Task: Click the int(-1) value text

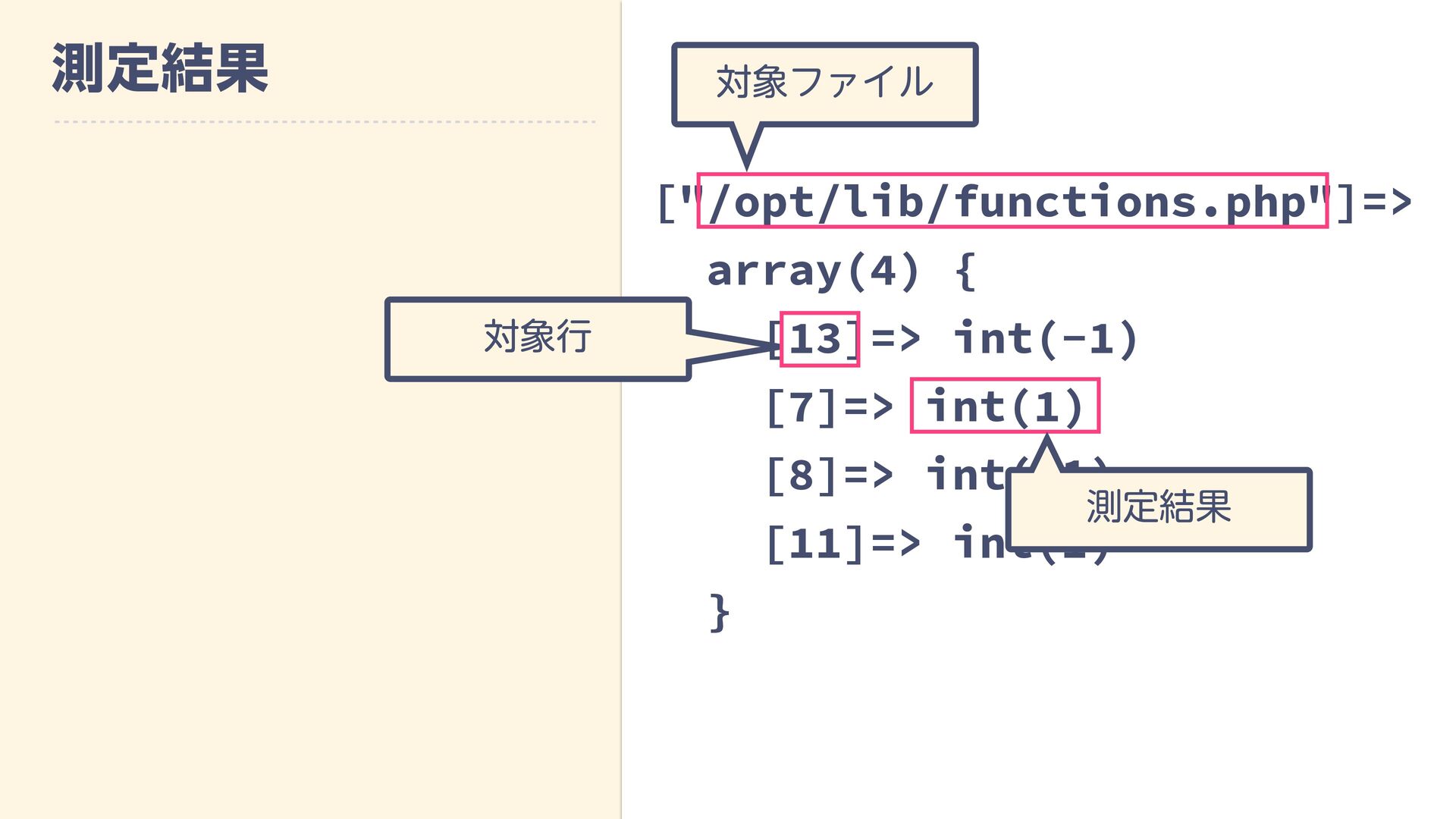Action: 1045,339
